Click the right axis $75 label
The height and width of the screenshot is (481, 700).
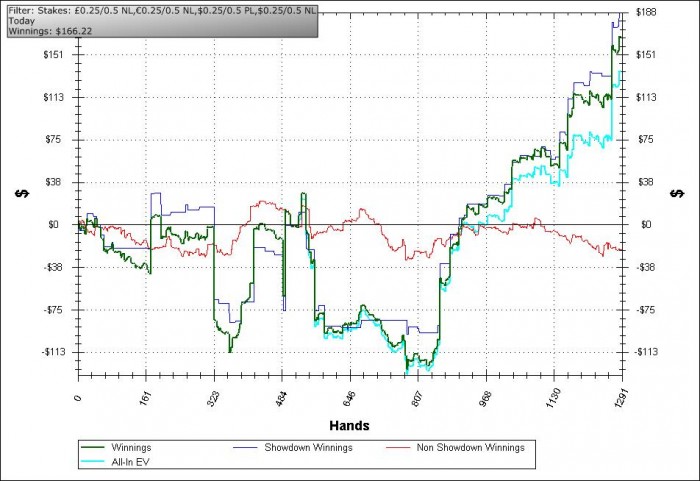[646, 139]
